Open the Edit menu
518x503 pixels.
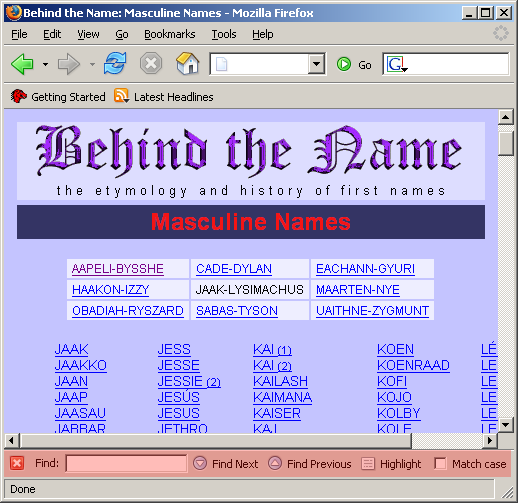(x=52, y=34)
